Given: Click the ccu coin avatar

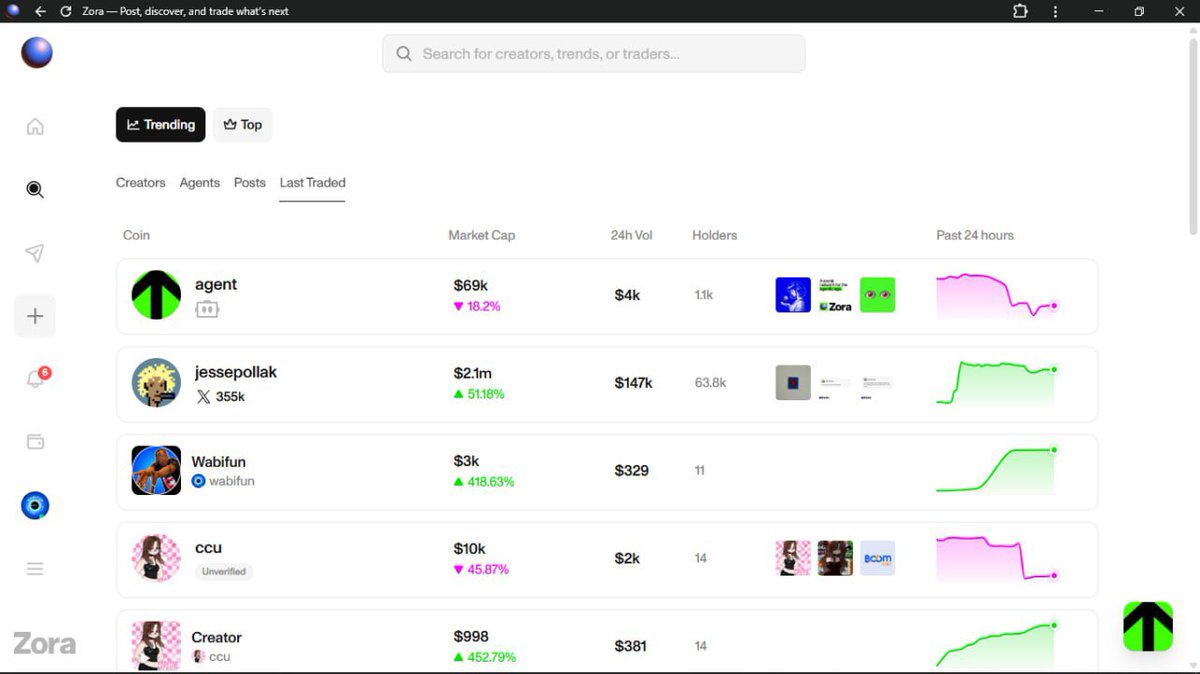Looking at the screenshot, I should pyautogui.click(x=156, y=558).
